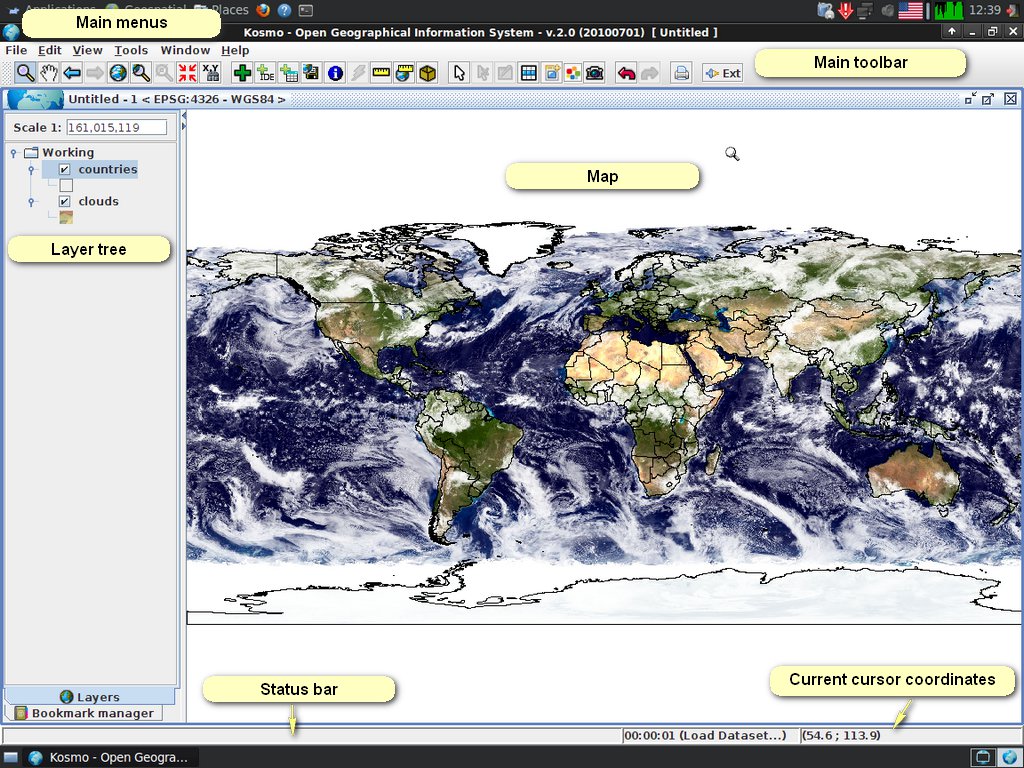
Task: Click the grayed-out edit pencil icon
Action: point(505,72)
